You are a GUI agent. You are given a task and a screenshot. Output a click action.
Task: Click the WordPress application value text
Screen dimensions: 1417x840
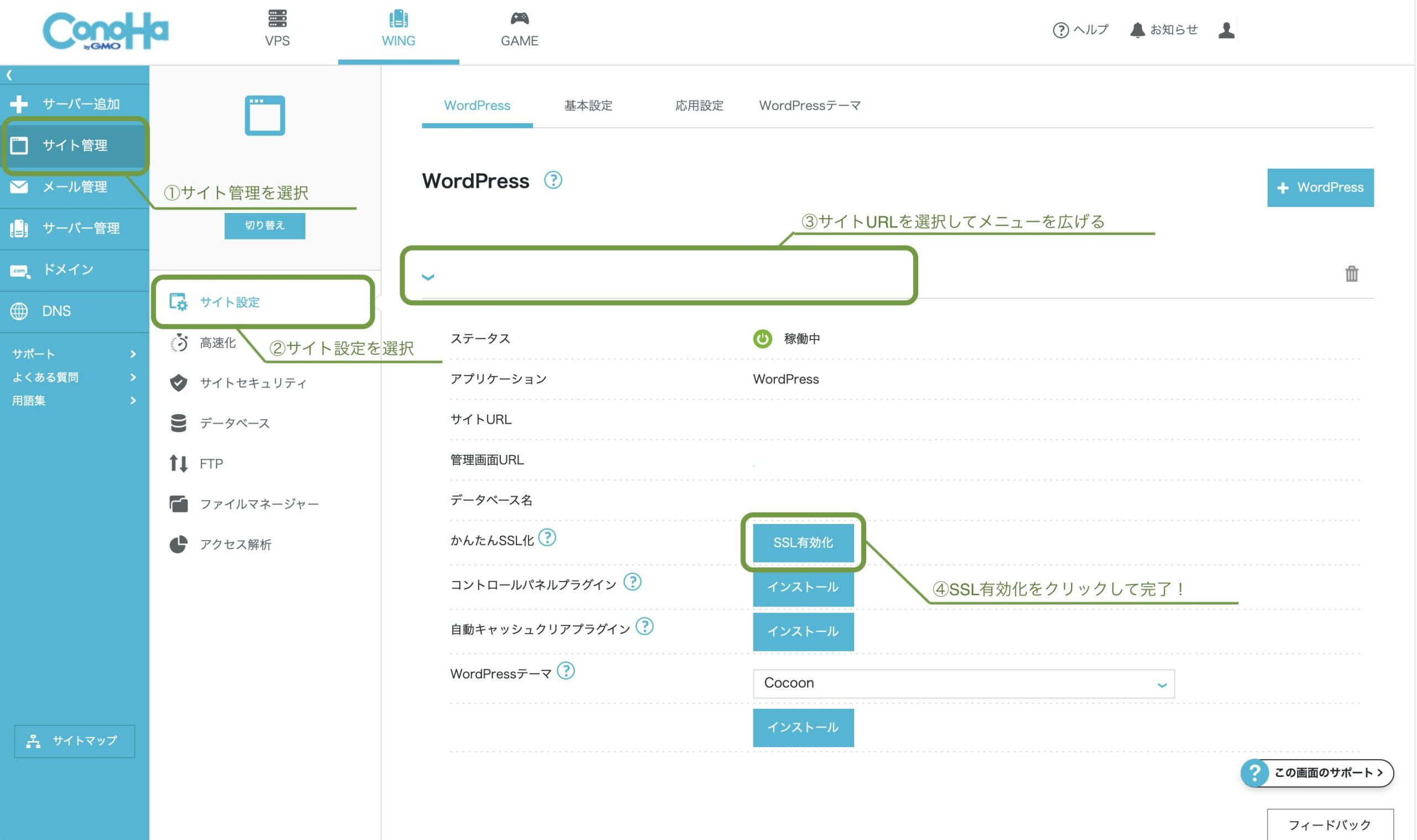coord(786,379)
